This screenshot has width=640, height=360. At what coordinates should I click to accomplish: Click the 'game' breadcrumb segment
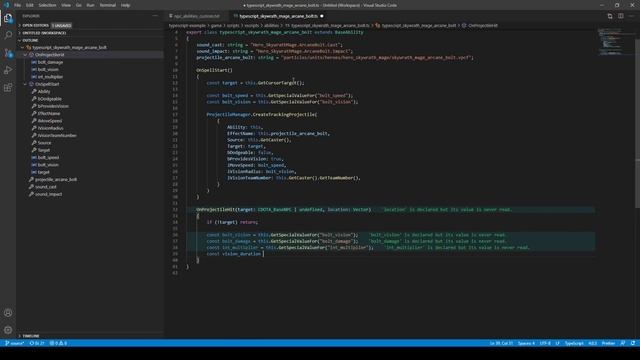pos(216,25)
